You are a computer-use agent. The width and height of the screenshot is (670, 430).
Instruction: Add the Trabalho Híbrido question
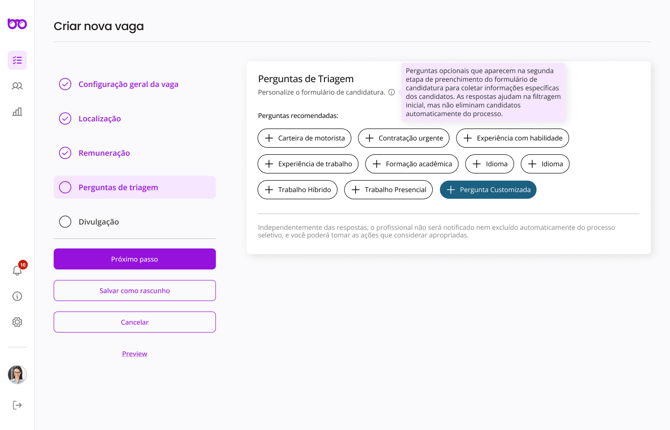pos(297,189)
